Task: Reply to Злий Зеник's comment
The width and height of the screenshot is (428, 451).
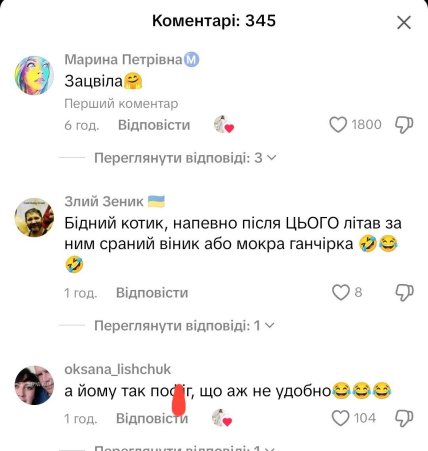Action: click(152, 293)
